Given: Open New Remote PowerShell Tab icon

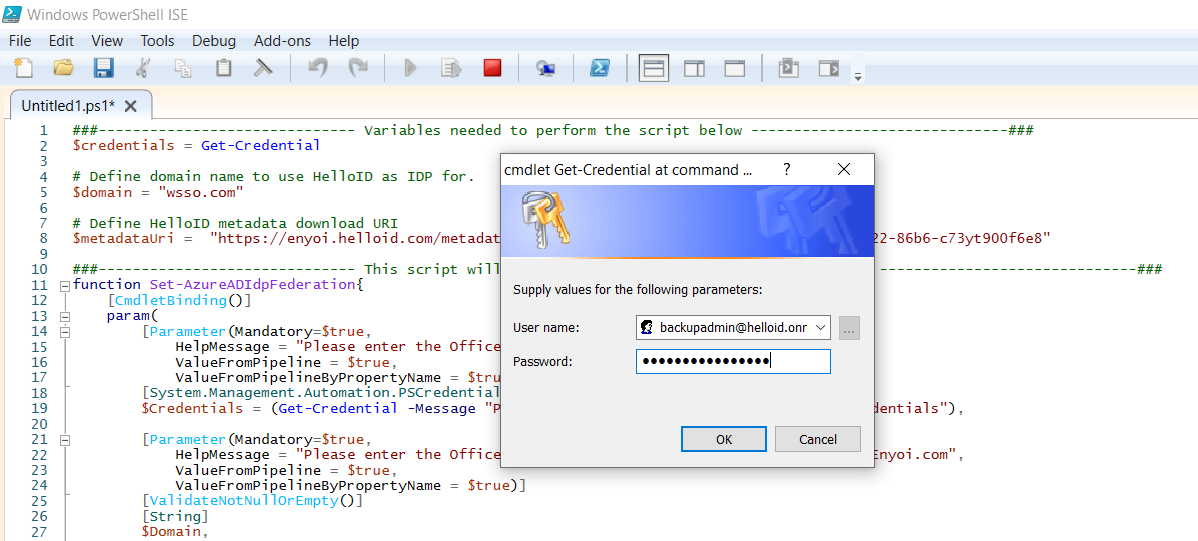Looking at the screenshot, I should [x=546, y=68].
